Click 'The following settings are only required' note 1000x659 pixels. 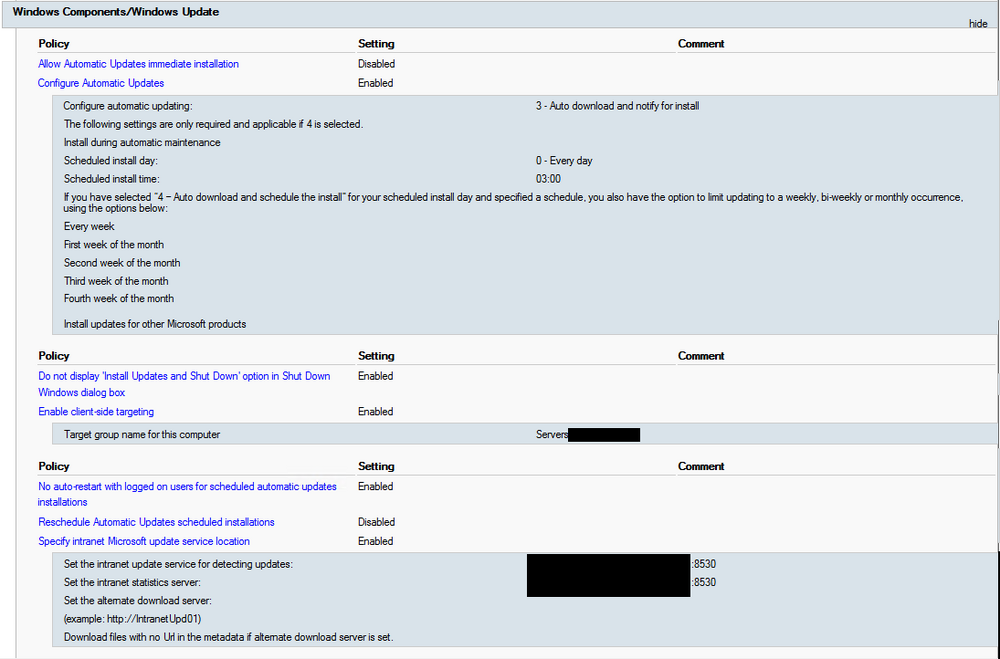click(x=213, y=124)
